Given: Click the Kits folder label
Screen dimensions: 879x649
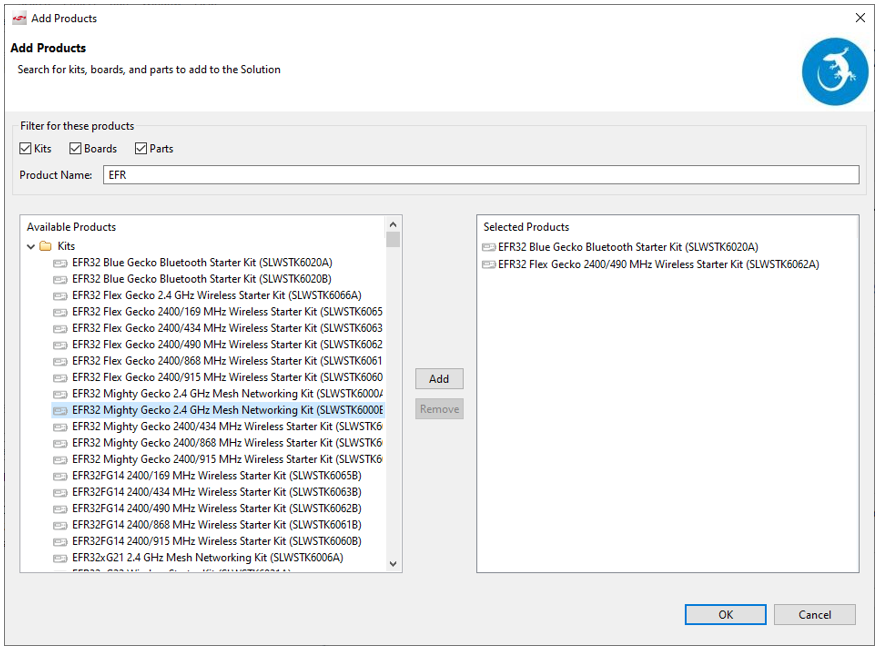Looking at the screenshot, I should (66, 246).
